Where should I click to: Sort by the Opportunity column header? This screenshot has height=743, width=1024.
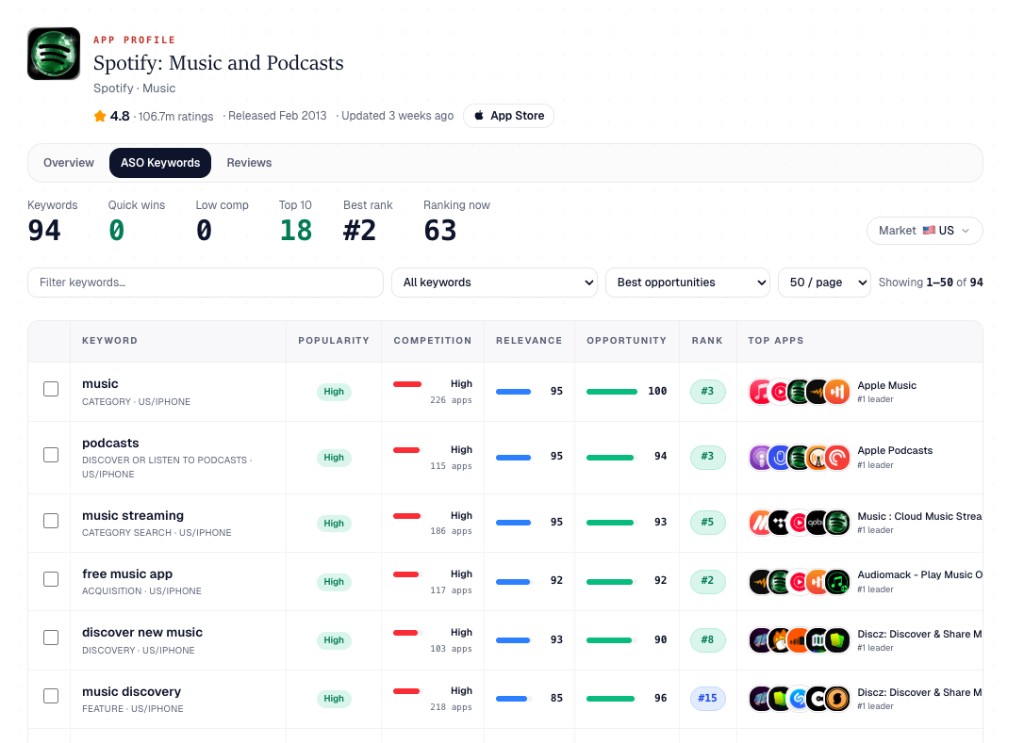pyautogui.click(x=626, y=341)
